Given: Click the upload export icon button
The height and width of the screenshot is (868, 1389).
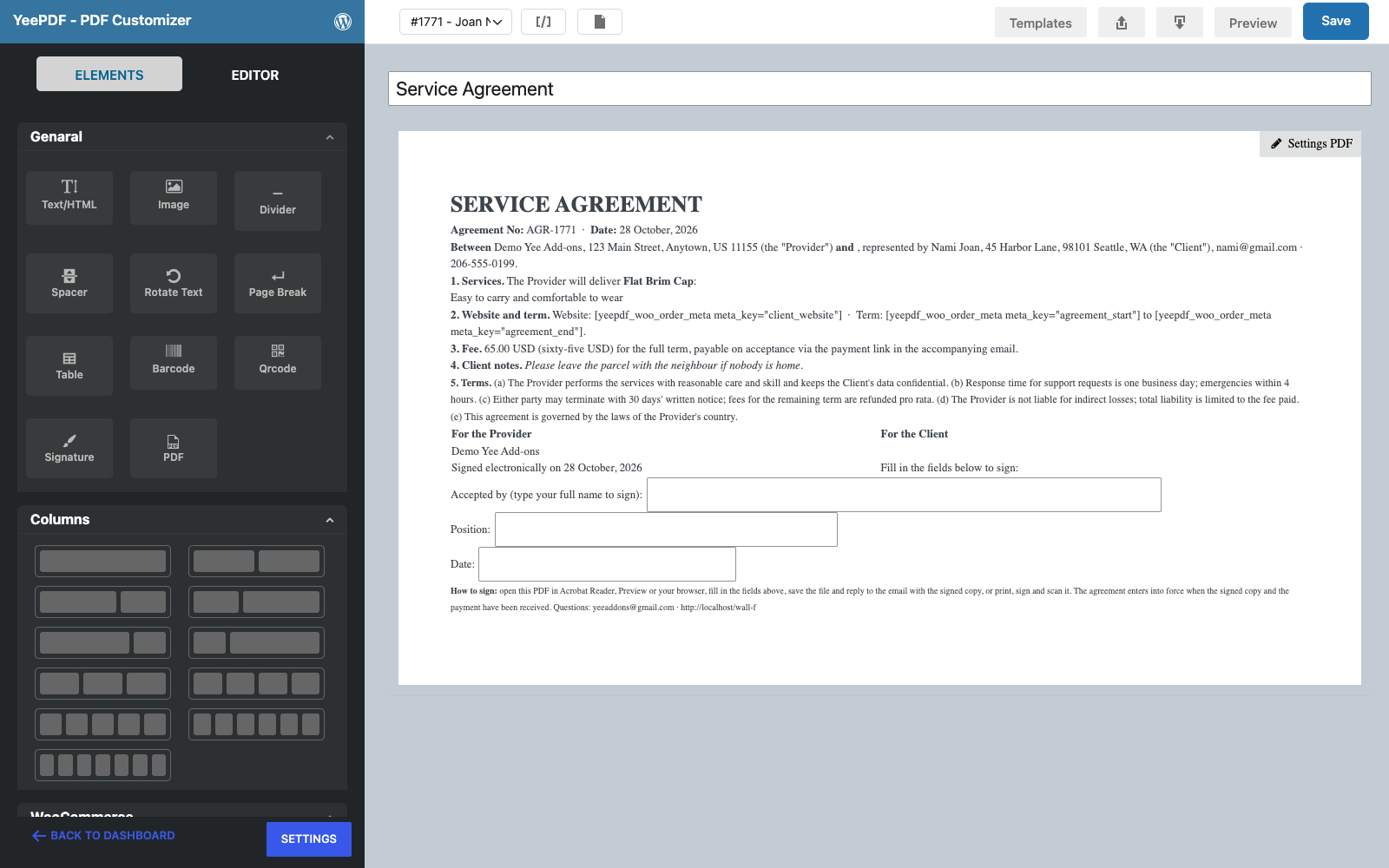Looking at the screenshot, I should click(1122, 23).
